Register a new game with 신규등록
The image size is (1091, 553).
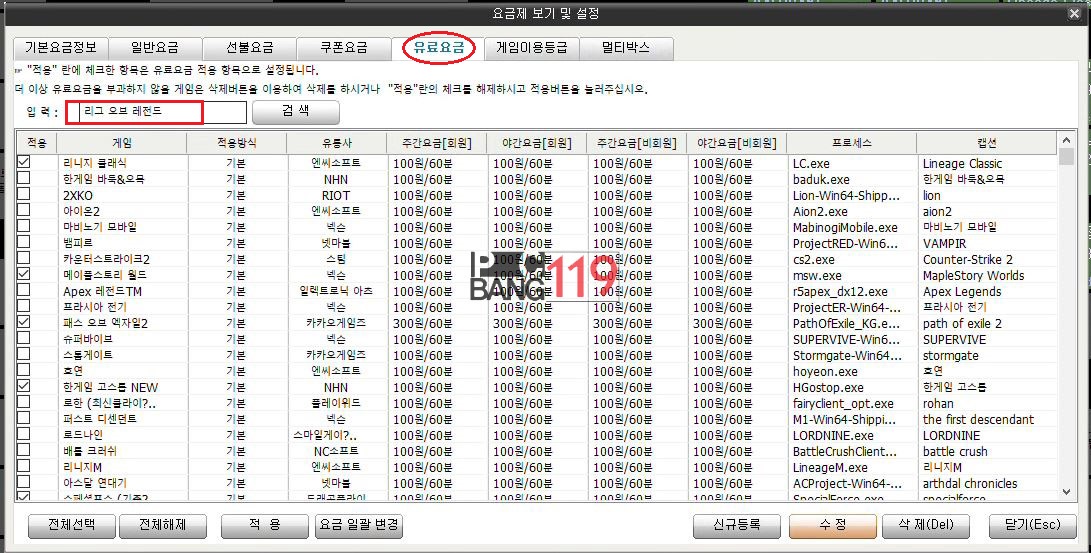click(x=736, y=525)
